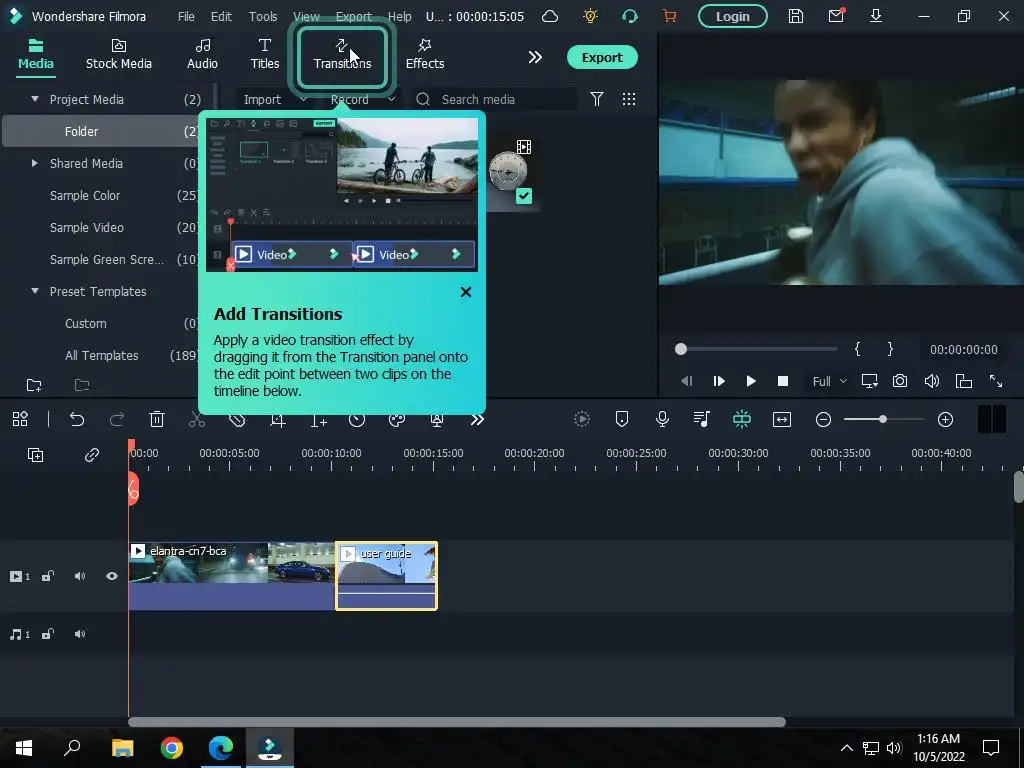The width and height of the screenshot is (1024, 768).
Task: Open the Tools menu
Action: (263, 16)
